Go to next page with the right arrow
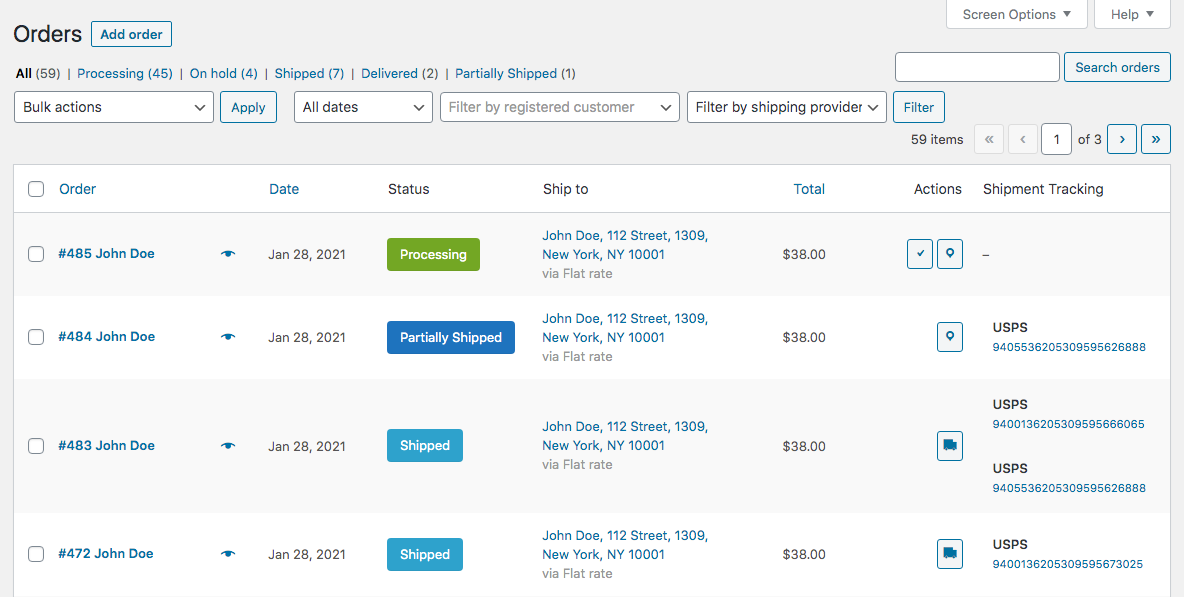The height and width of the screenshot is (597, 1184). tap(1121, 138)
